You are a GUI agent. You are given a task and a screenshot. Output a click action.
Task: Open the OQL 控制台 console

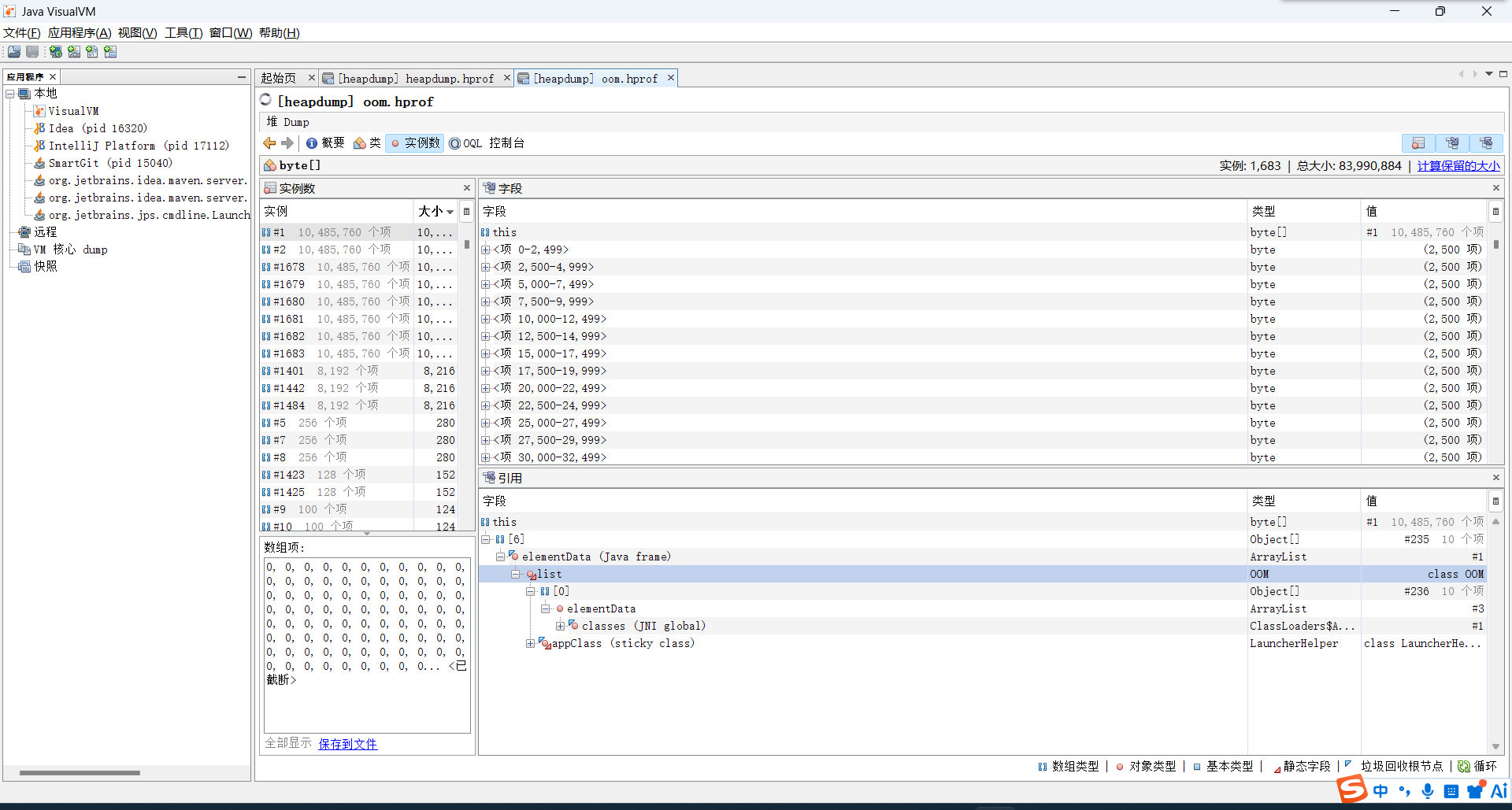pos(487,143)
